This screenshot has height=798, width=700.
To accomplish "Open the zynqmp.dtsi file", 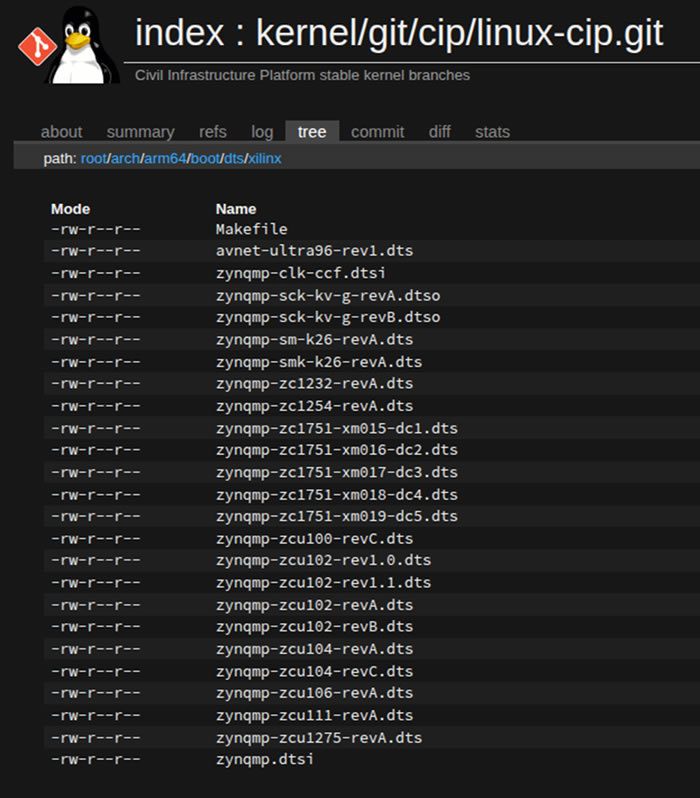I will click(264, 759).
